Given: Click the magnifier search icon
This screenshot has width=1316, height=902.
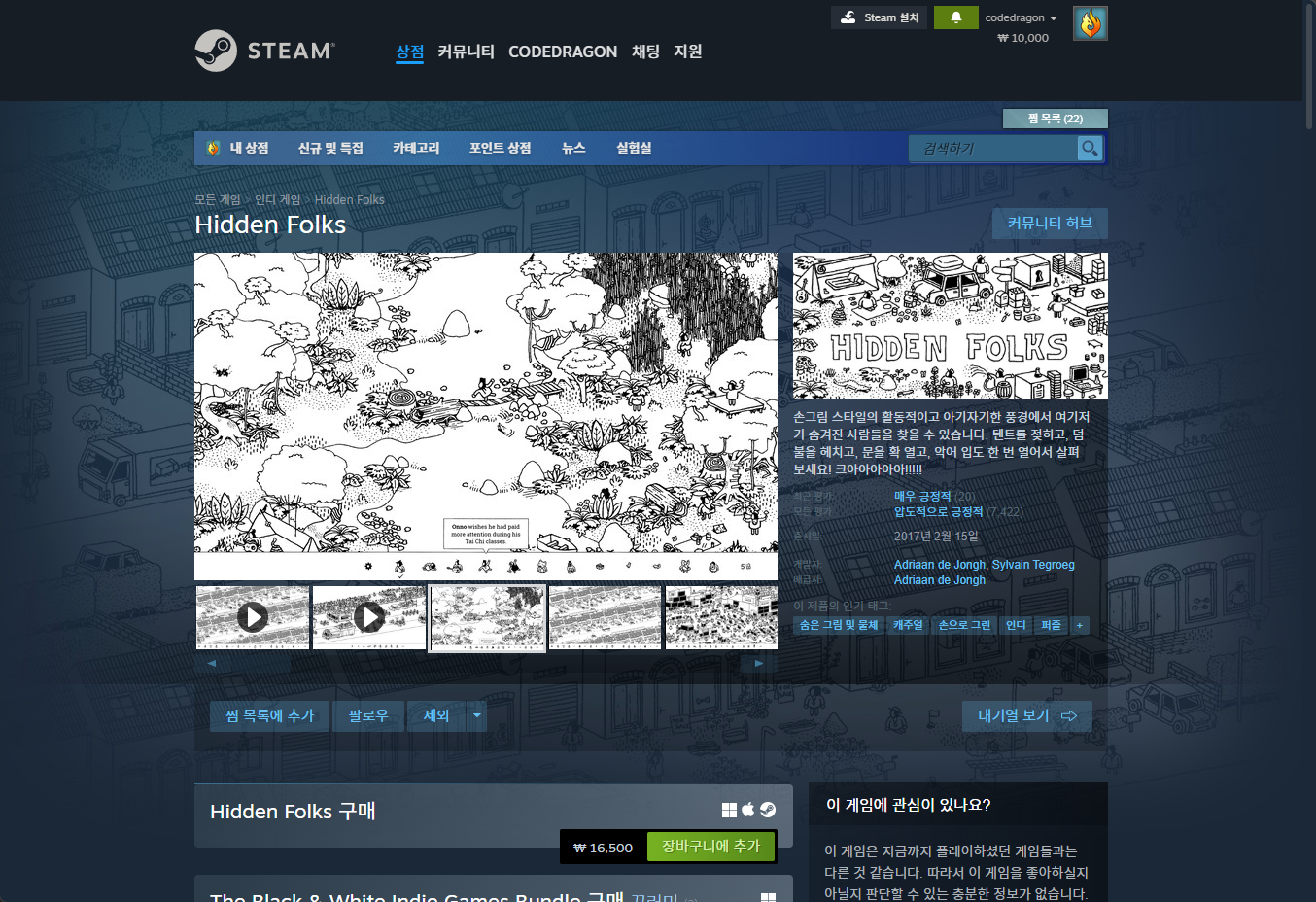Looking at the screenshot, I should tap(1090, 148).
